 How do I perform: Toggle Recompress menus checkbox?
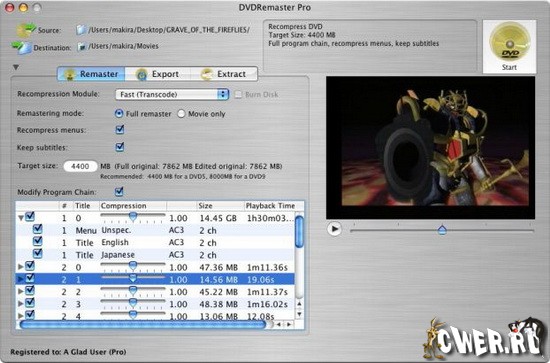120,129
